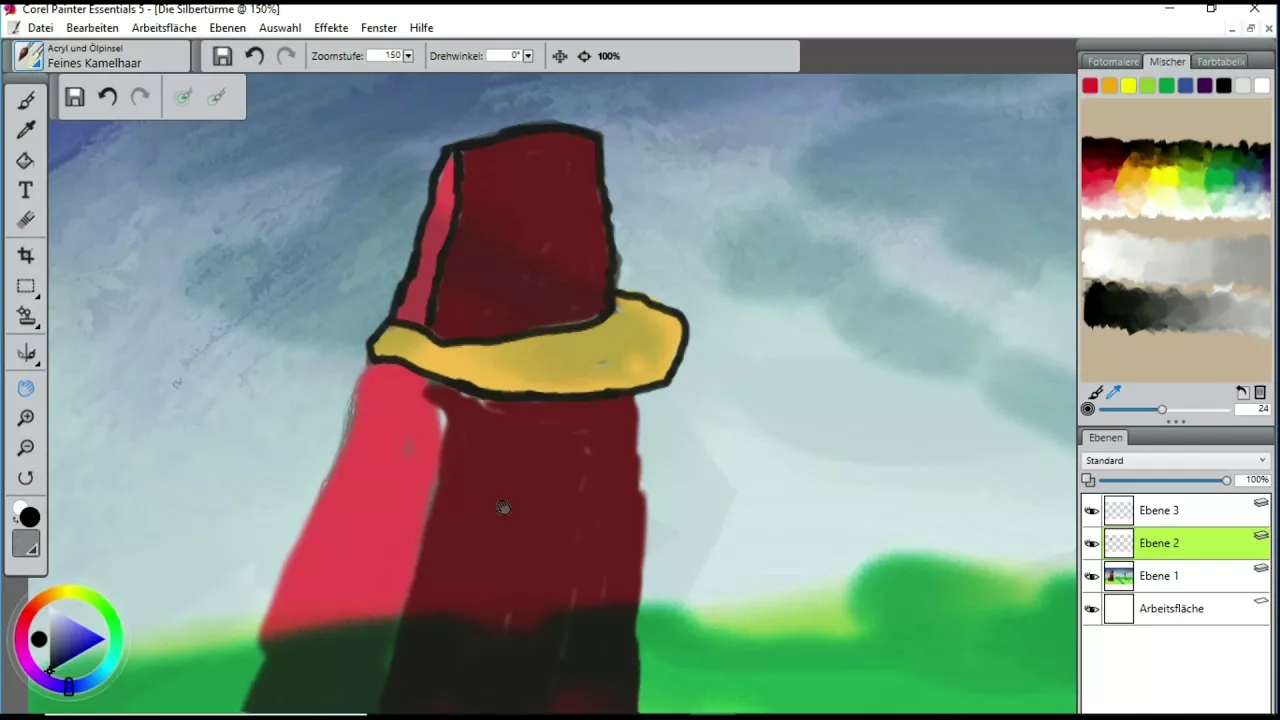Open the Zoomstufe dropdown arrow
Image resolution: width=1280 pixels, height=720 pixels.
408,56
